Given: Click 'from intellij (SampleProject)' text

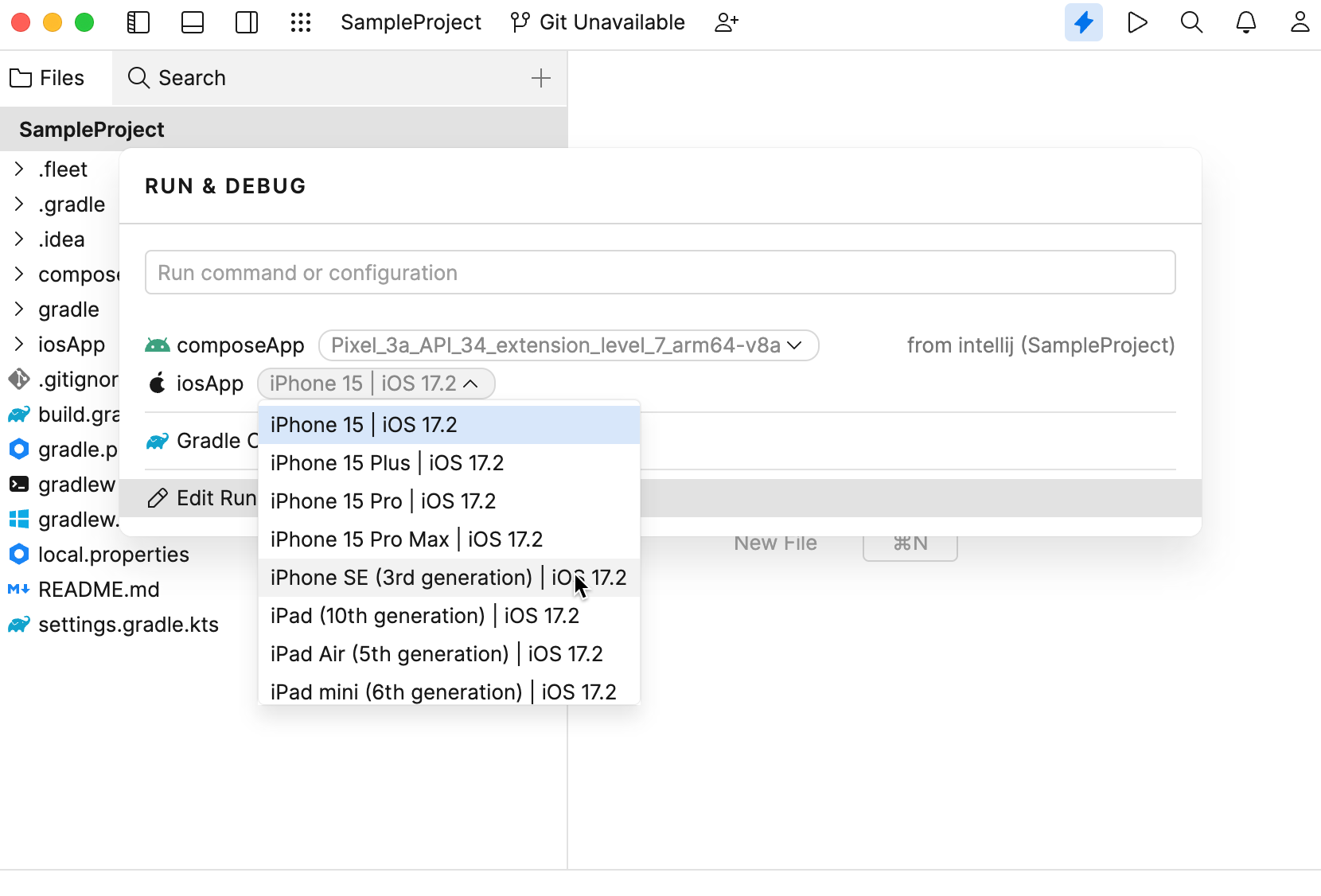Looking at the screenshot, I should coord(1041,345).
